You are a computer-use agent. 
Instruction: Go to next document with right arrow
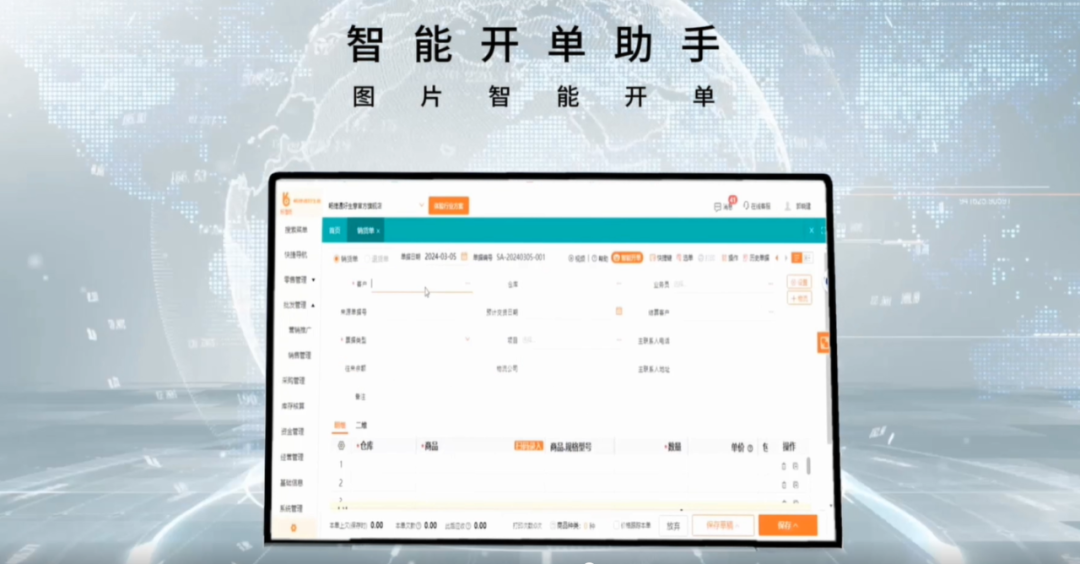click(x=786, y=258)
